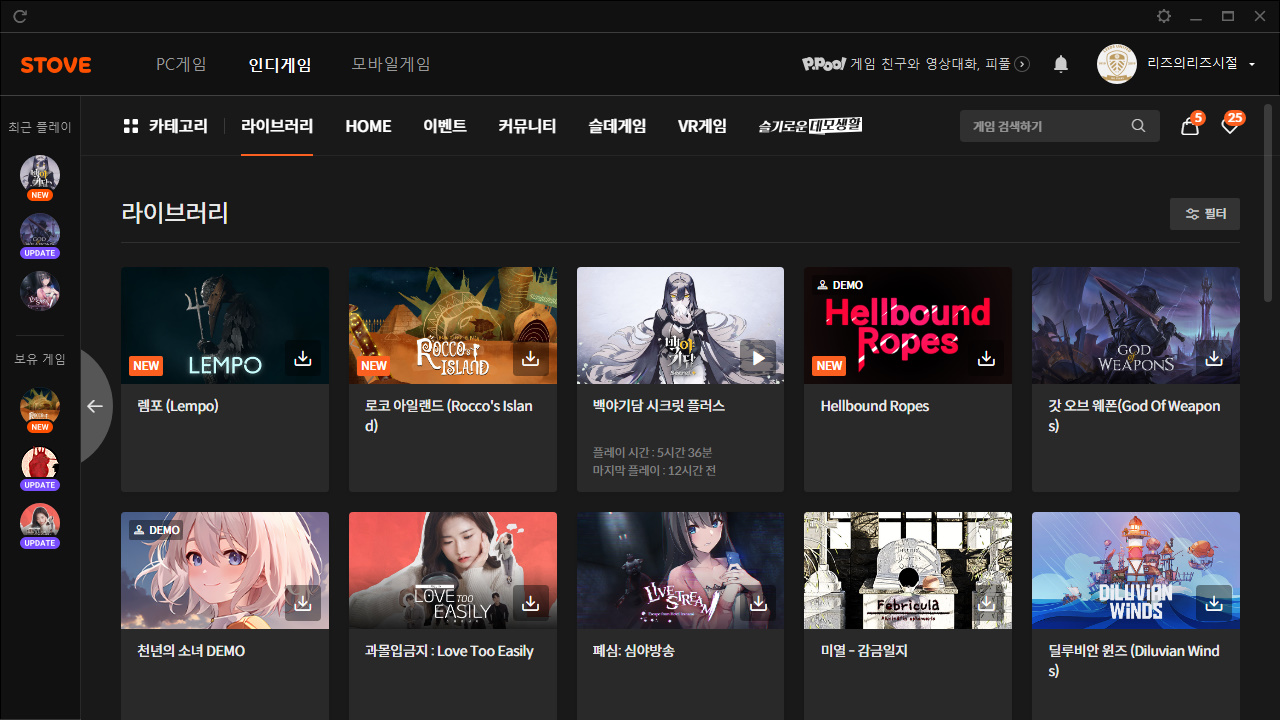Click the 천년의 소녀 DEMO title
This screenshot has width=1280, height=720.
191,651
